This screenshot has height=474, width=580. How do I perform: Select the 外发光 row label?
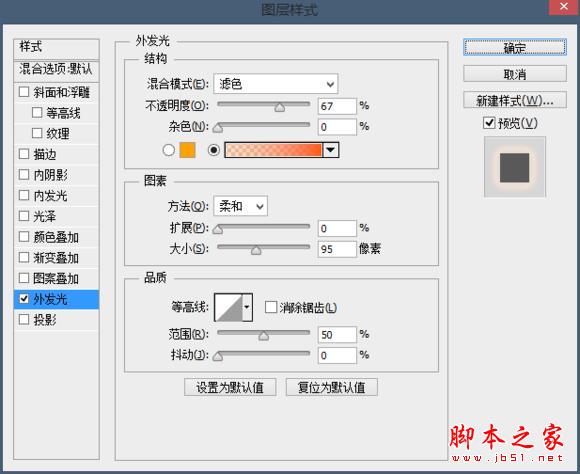[50, 299]
